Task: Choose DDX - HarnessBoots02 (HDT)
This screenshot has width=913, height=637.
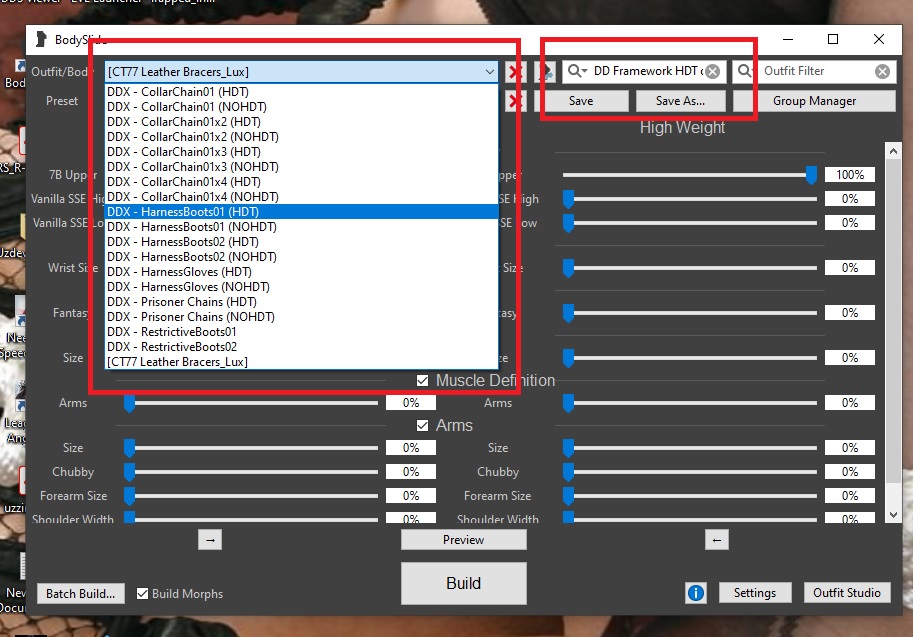Action: pyautogui.click(x=302, y=242)
